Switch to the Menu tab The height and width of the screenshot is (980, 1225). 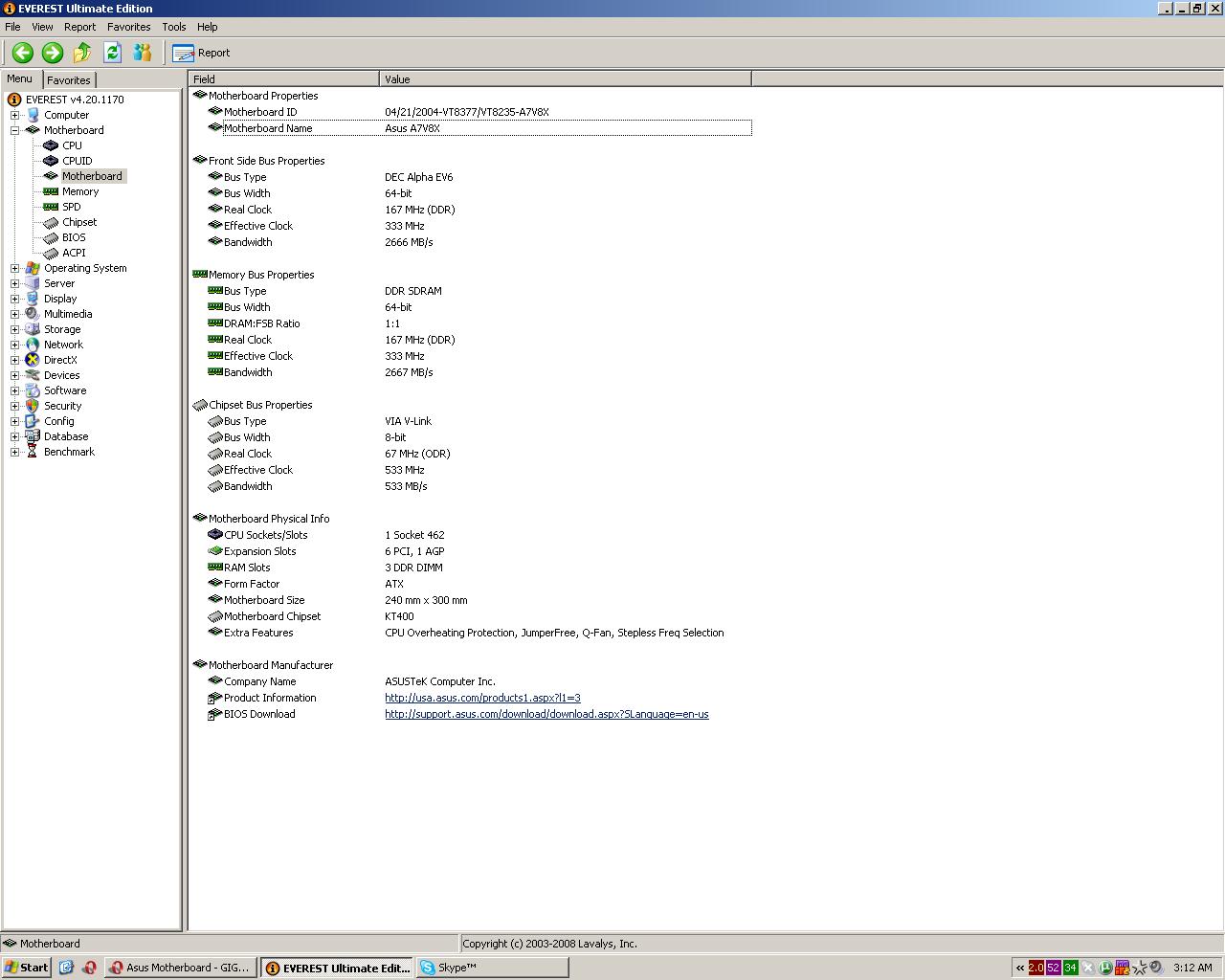pos(20,79)
